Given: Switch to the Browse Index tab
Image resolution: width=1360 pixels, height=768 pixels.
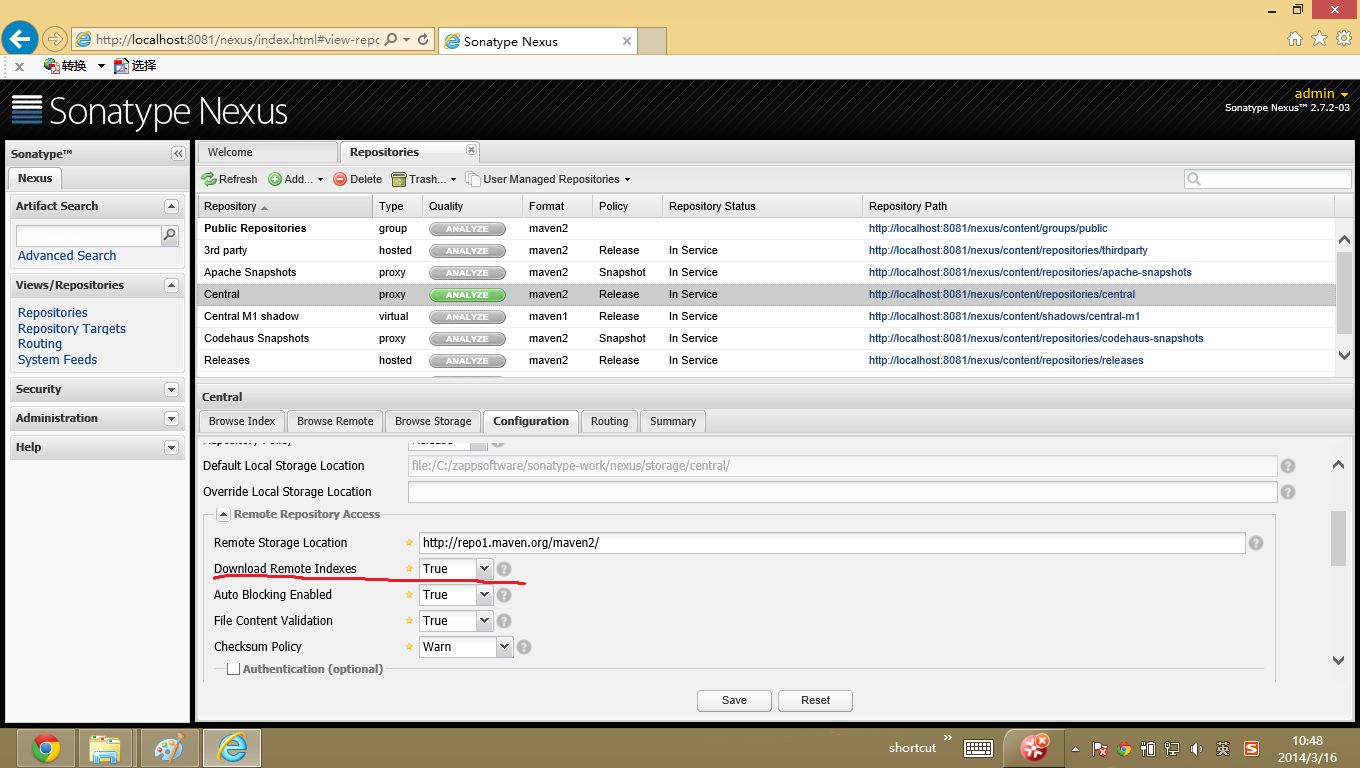Looking at the screenshot, I should pyautogui.click(x=242, y=421).
